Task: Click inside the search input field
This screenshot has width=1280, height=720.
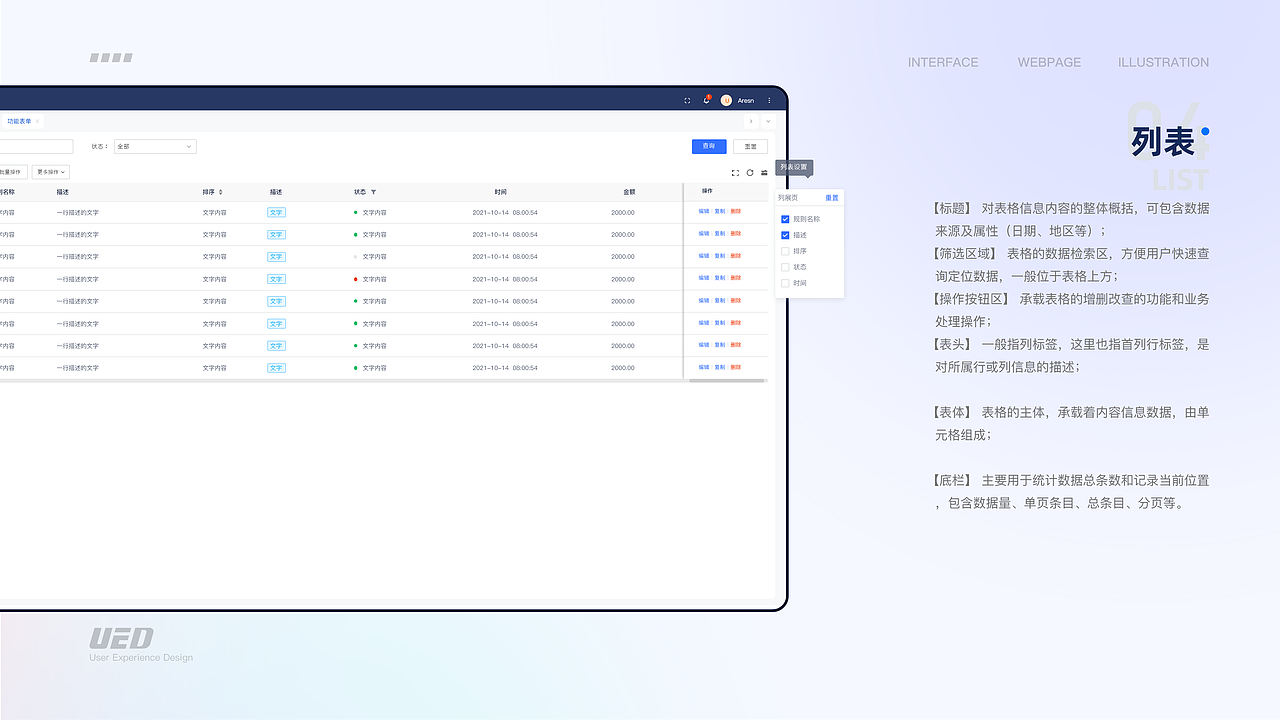Action: click(36, 146)
